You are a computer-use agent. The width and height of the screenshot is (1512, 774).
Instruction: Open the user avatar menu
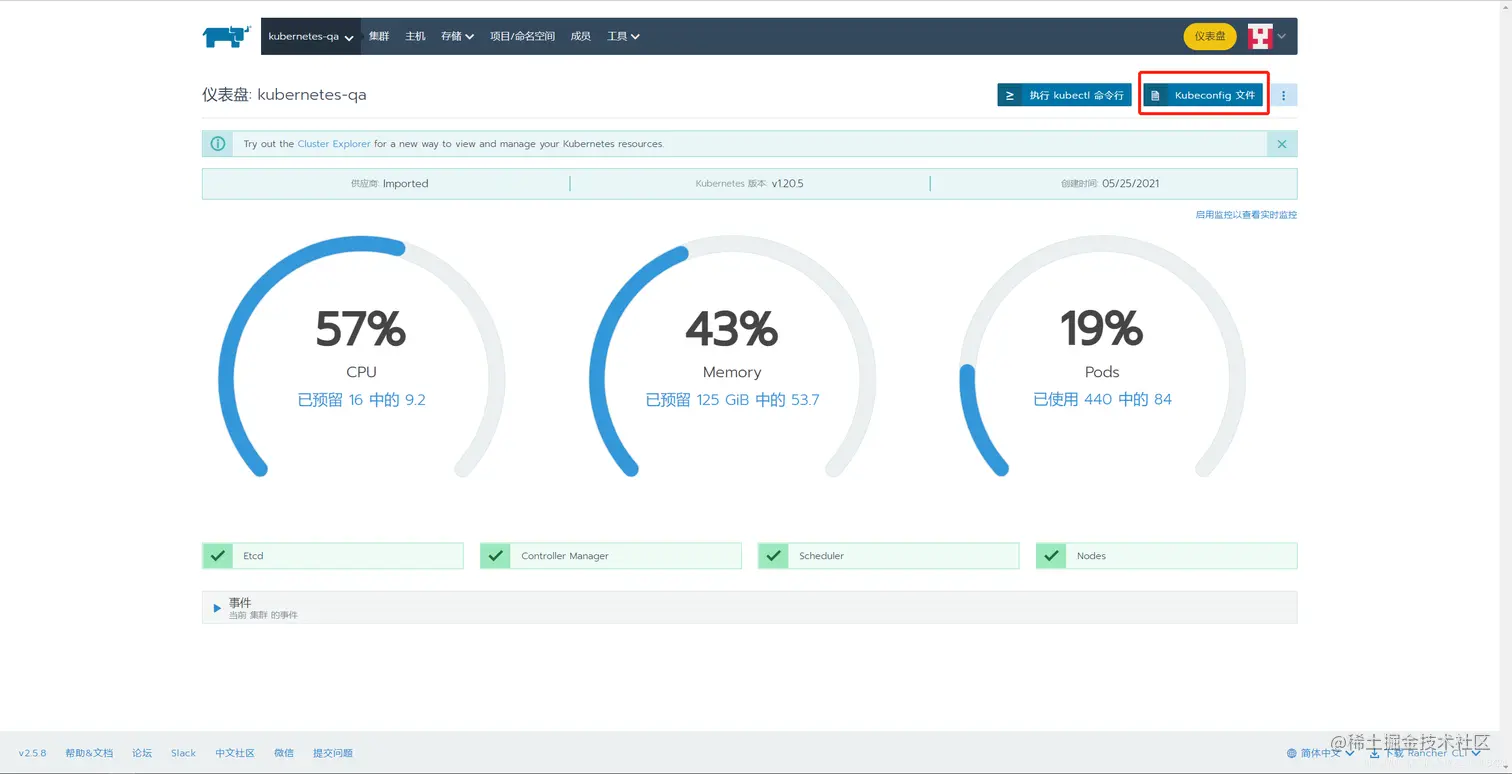point(1260,37)
